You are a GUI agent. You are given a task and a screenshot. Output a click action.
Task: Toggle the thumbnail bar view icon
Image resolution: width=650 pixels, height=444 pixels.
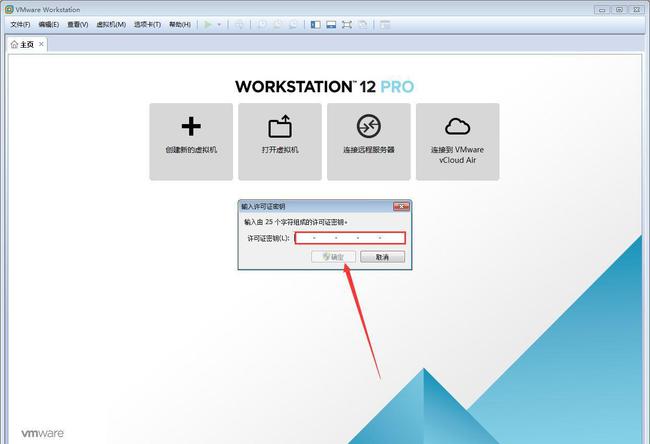(331, 25)
